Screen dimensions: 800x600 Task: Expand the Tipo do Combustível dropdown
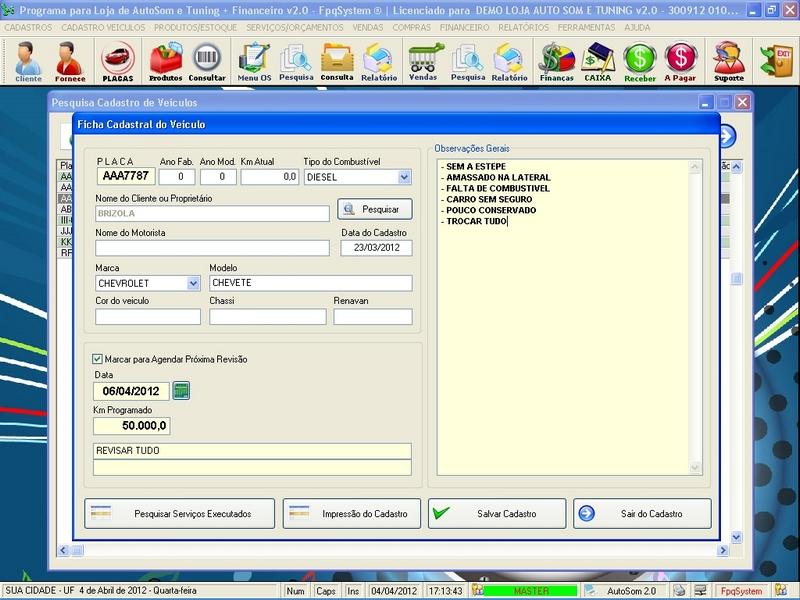(404, 177)
